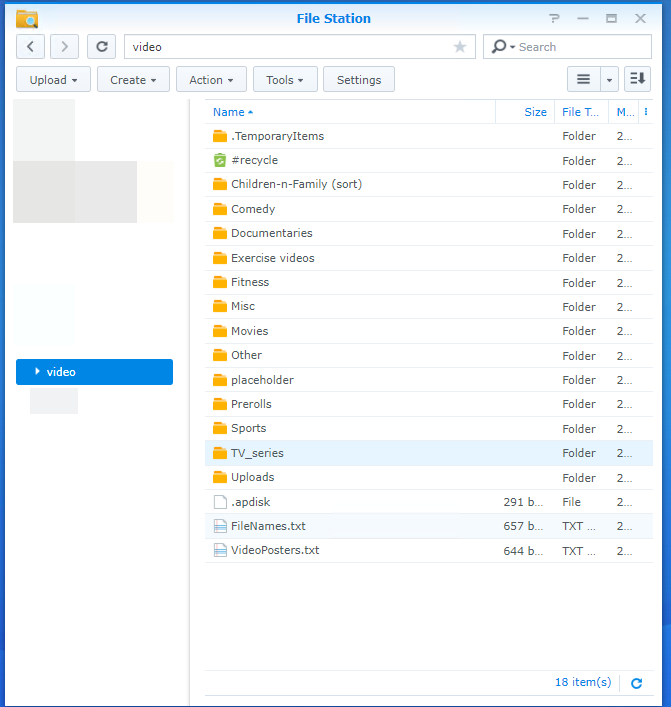Click the VideoPosters.txt document icon
Image resolution: width=671 pixels, height=707 pixels.
(x=220, y=550)
